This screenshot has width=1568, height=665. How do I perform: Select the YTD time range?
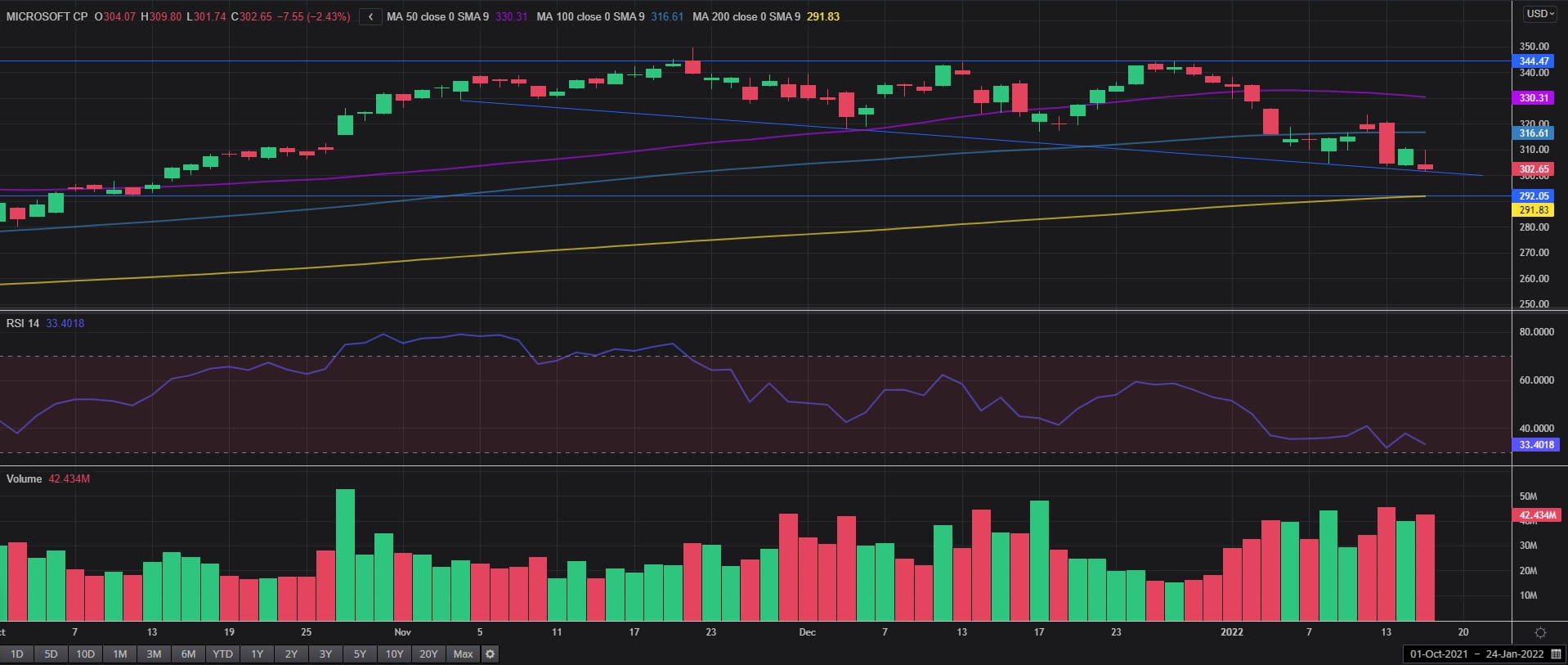point(222,654)
